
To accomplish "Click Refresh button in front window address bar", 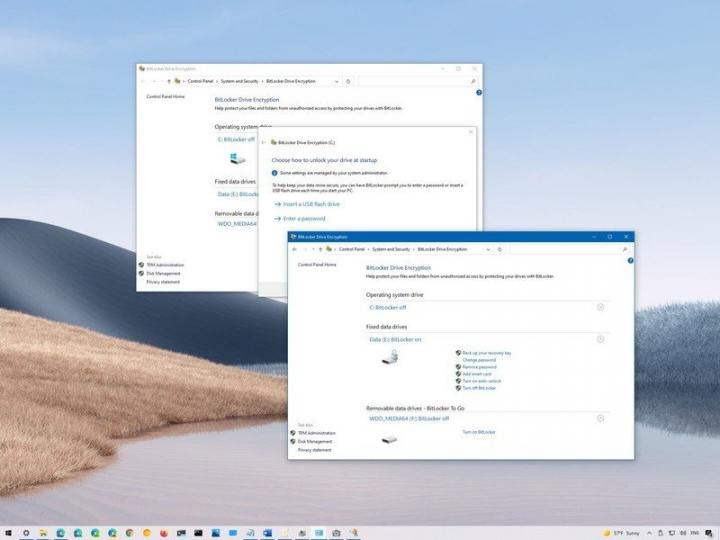I will pos(500,249).
